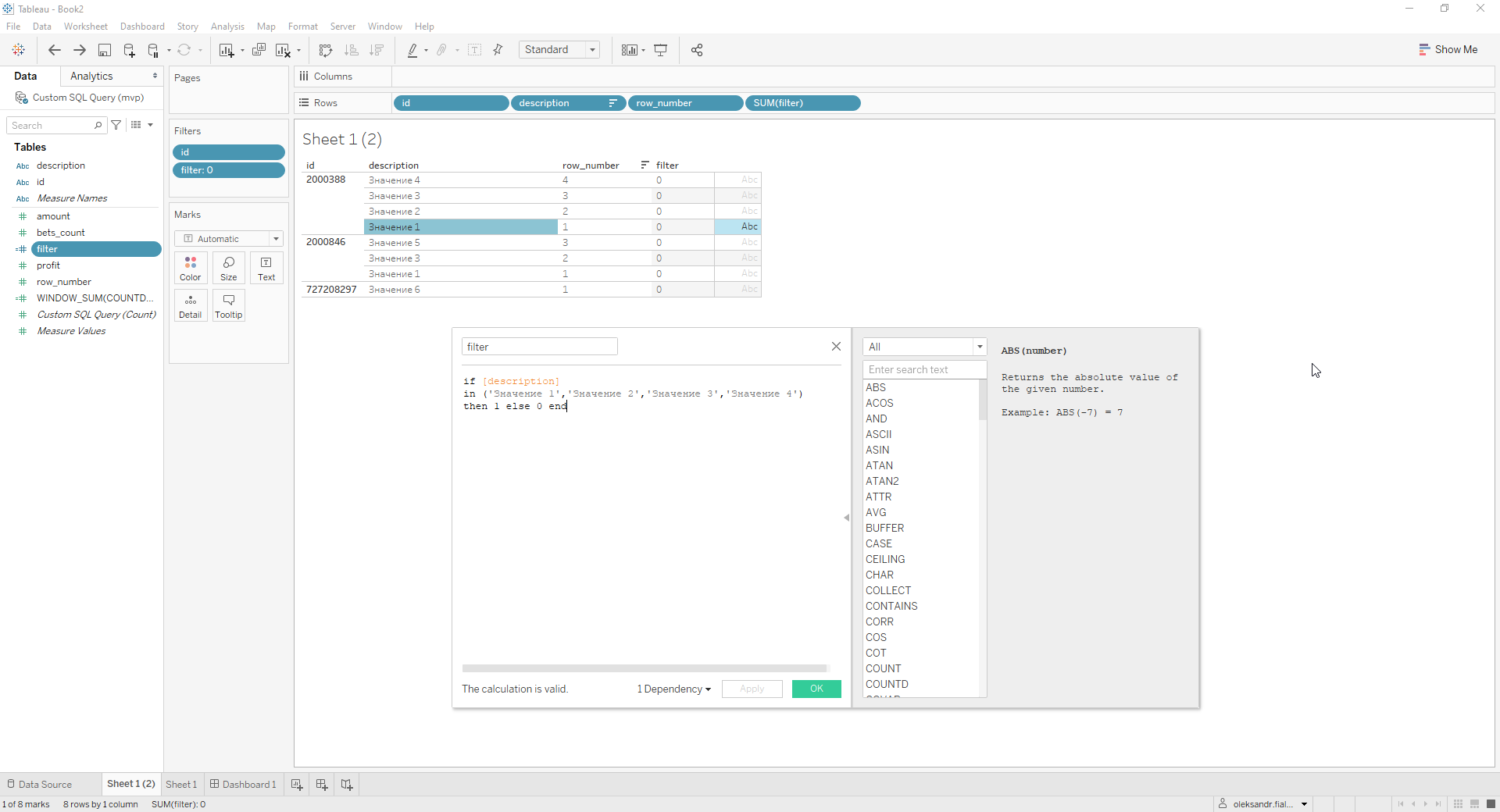Pause auto updates toolbar icon
The width and height of the screenshot is (1500, 812).
[153, 50]
